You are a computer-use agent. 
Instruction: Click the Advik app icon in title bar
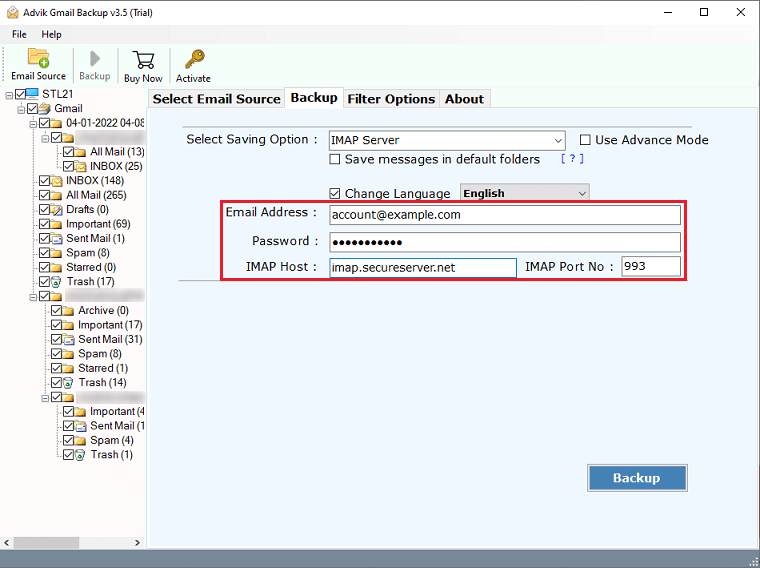13,13
